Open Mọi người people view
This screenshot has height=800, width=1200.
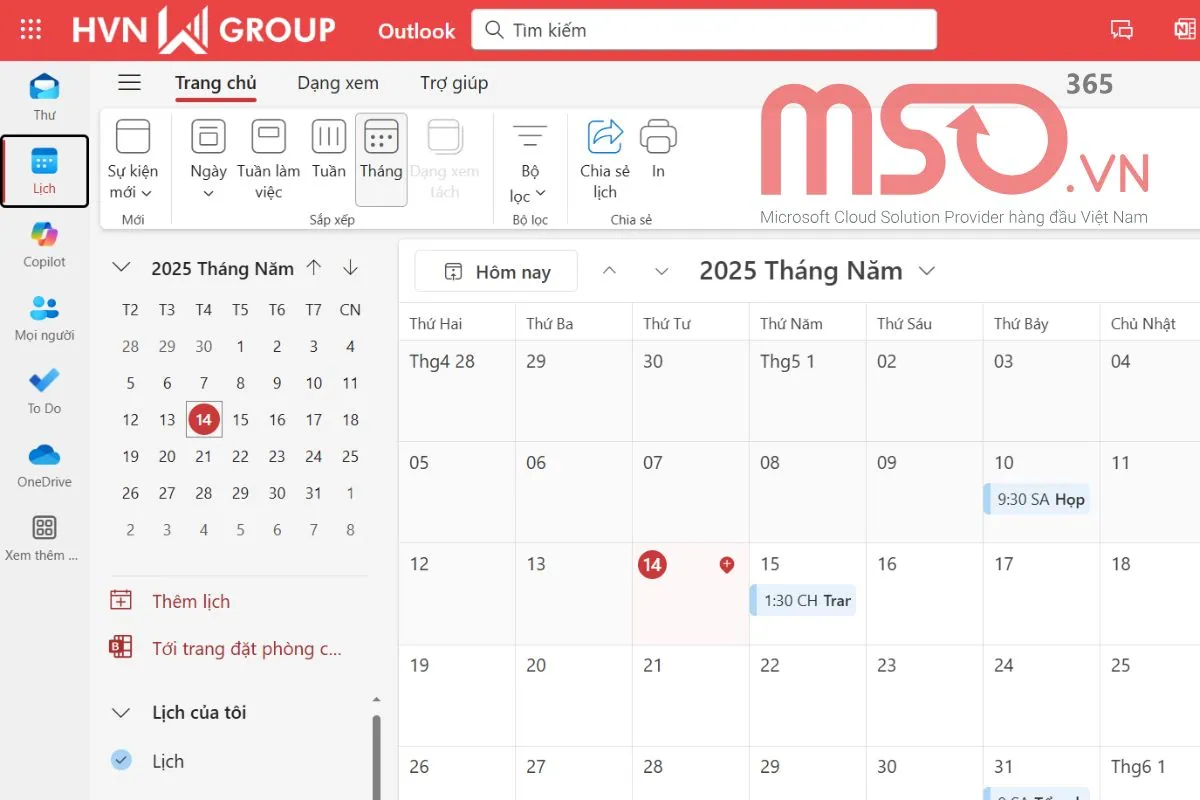(44, 318)
